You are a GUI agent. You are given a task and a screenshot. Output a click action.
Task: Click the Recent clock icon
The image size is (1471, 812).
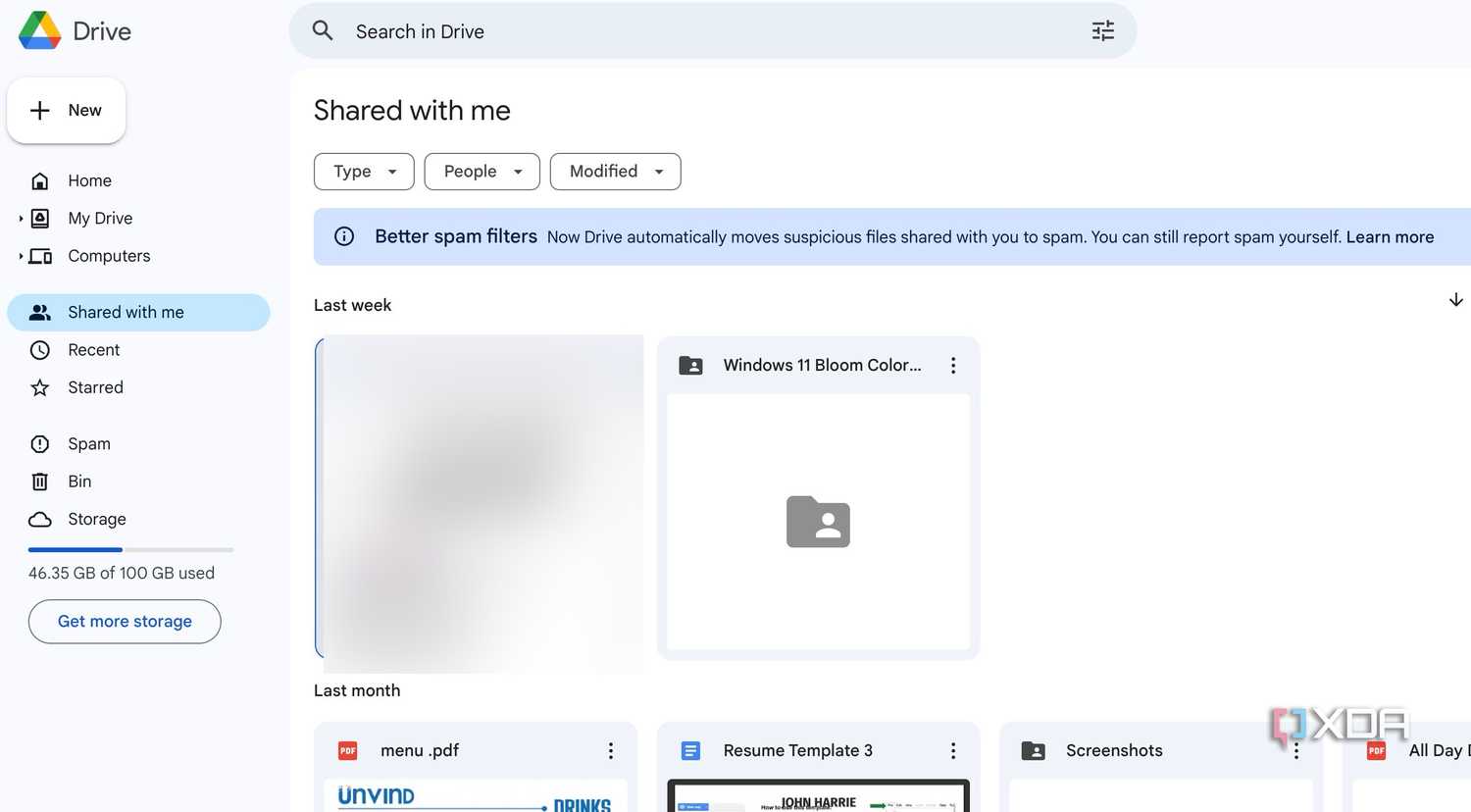[40, 350]
